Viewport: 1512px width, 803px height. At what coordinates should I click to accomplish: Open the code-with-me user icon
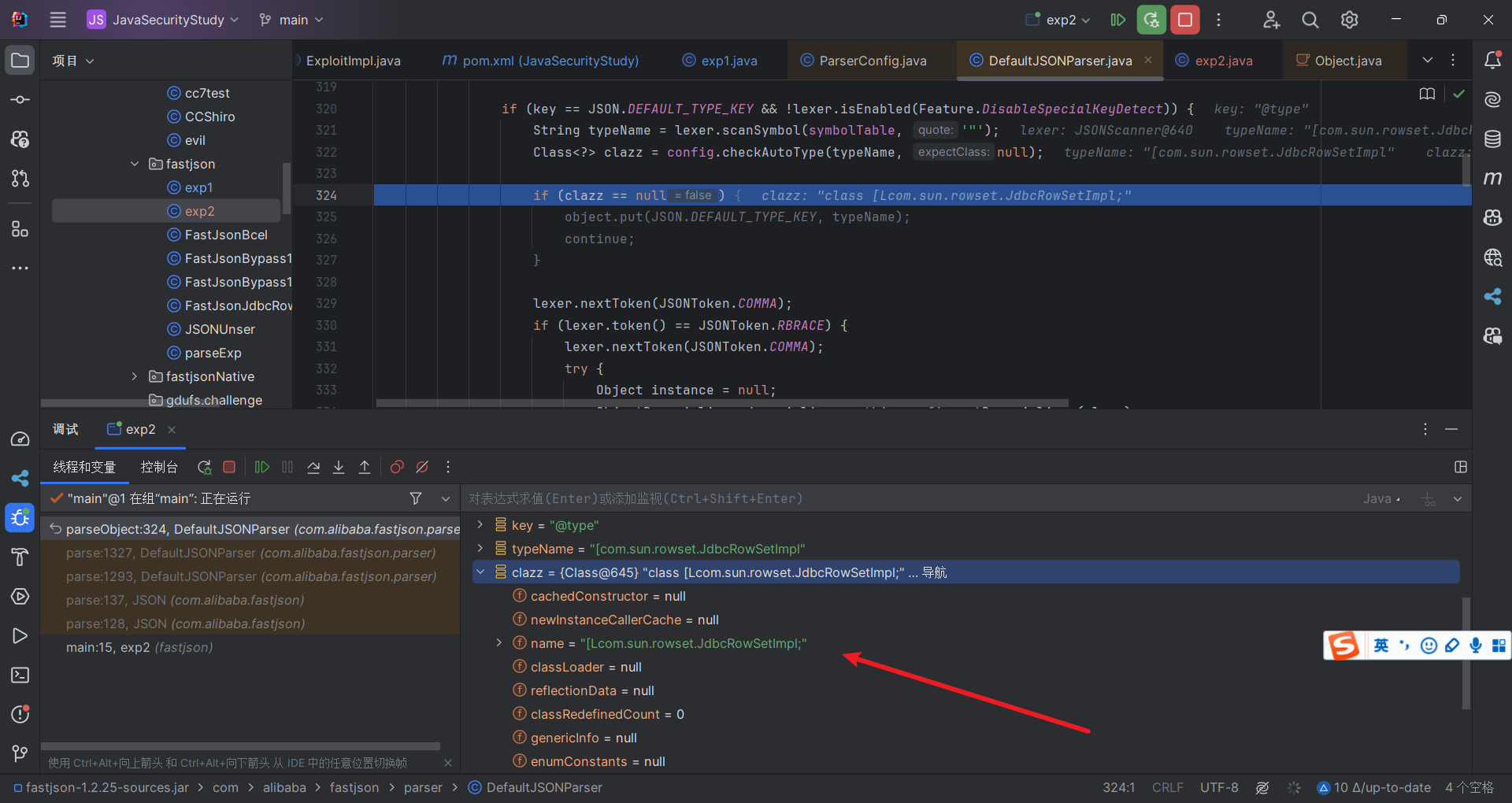tap(1271, 20)
